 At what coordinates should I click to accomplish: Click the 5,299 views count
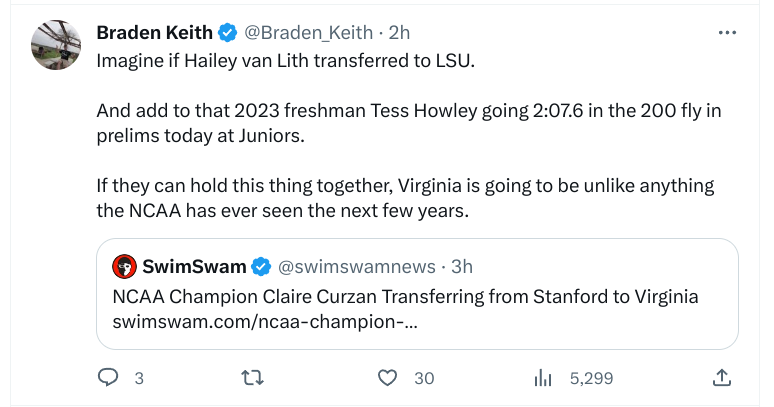[x=591, y=378]
